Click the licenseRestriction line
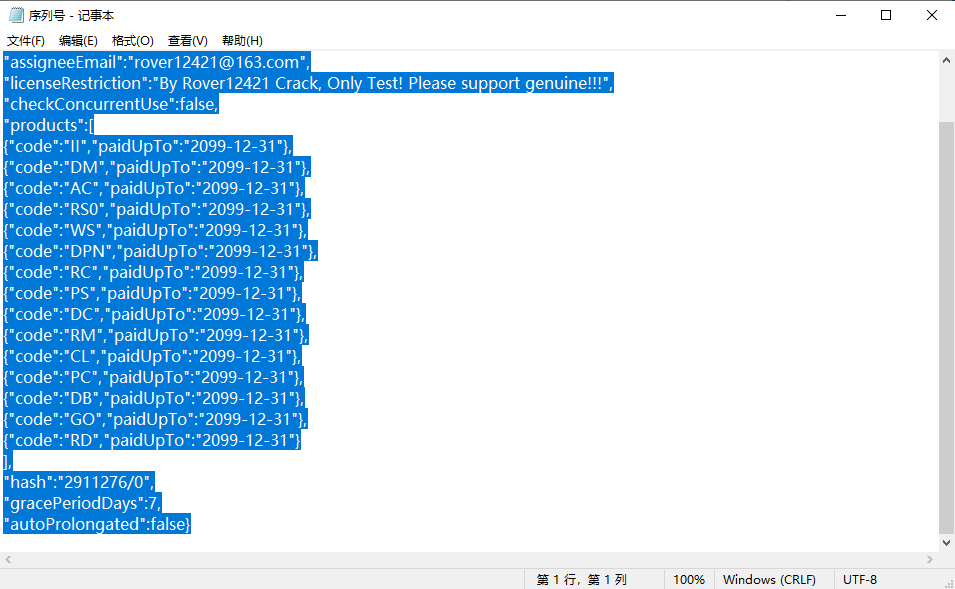 point(308,83)
